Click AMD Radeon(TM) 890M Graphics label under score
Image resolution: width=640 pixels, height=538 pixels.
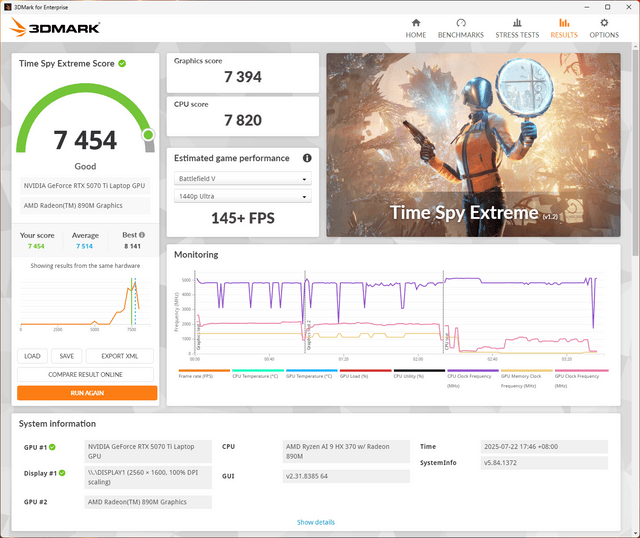pos(85,205)
